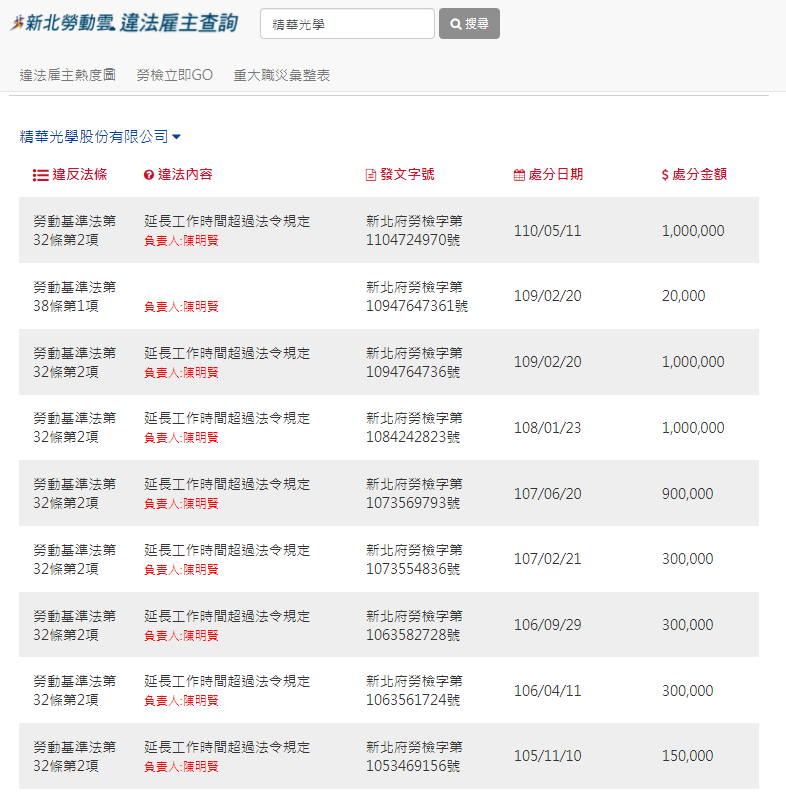Click the 1,000,000 amount dated 110/05/11
This screenshot has height=803, width=786.
[x=693, y=230]
